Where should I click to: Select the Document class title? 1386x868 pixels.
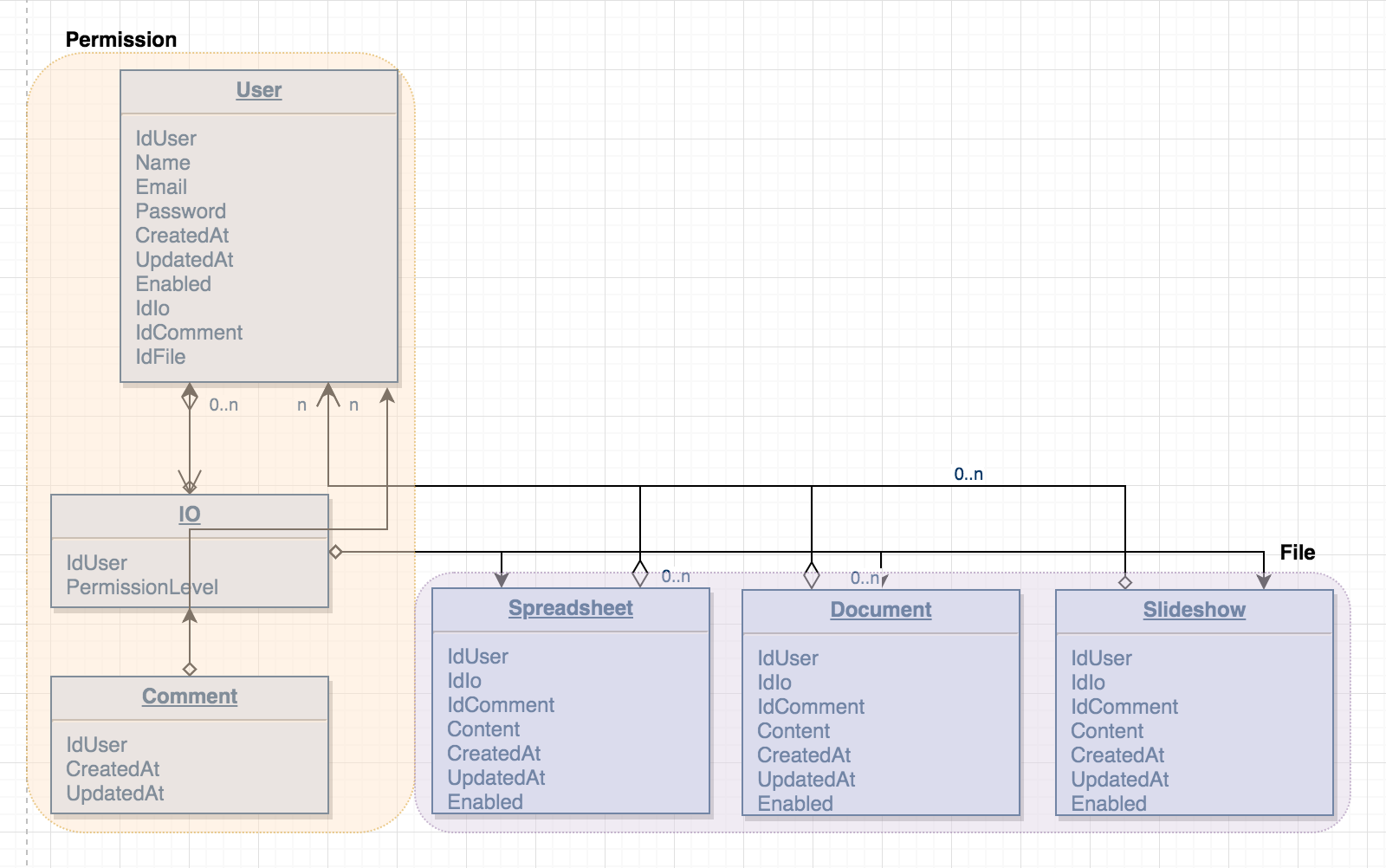880,610
